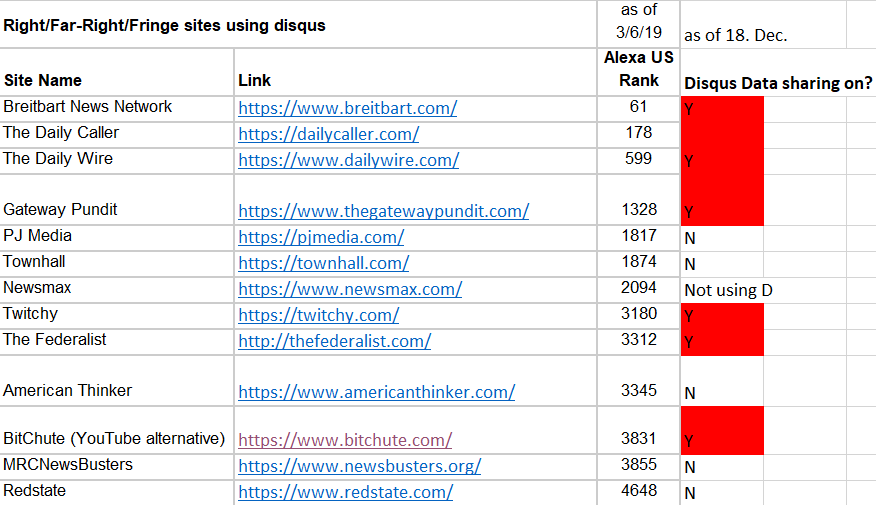The image size is (876, 505).
Task: Select the 'Twitchy' site name cell
Action: 117,316
